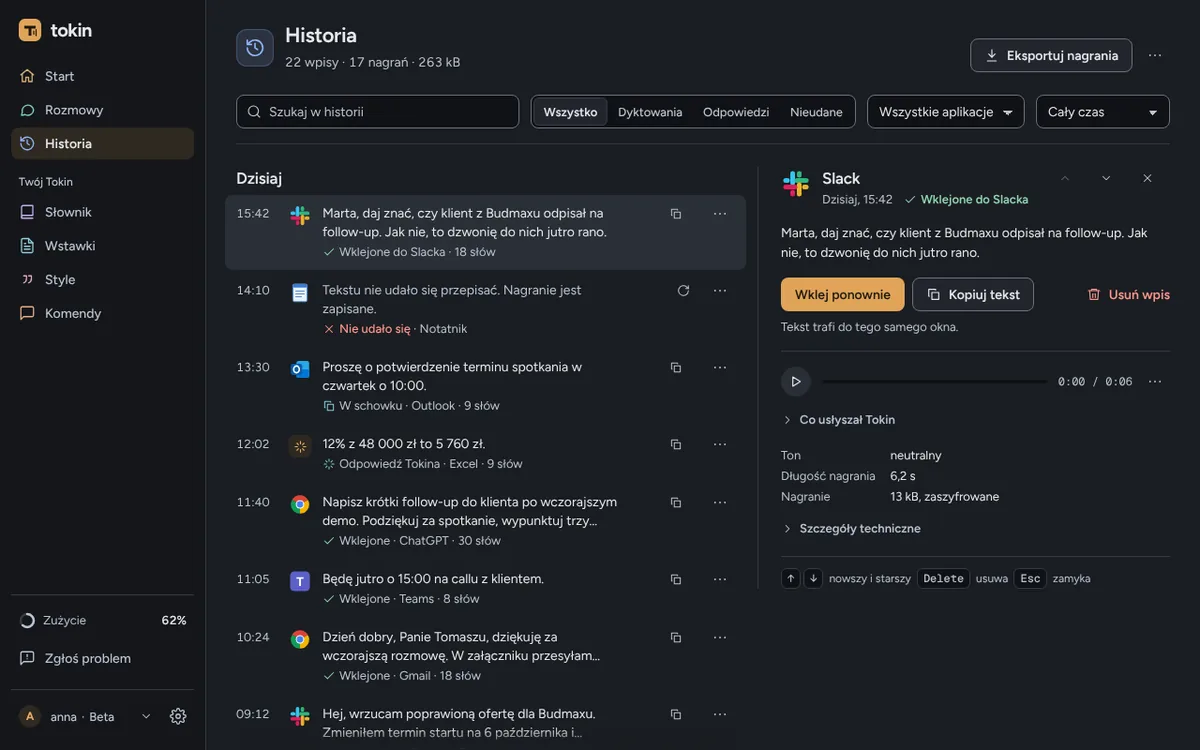
Task: Click the tokin logo in the sidebar
Action: pyautogui.click(x=55, y=30)
